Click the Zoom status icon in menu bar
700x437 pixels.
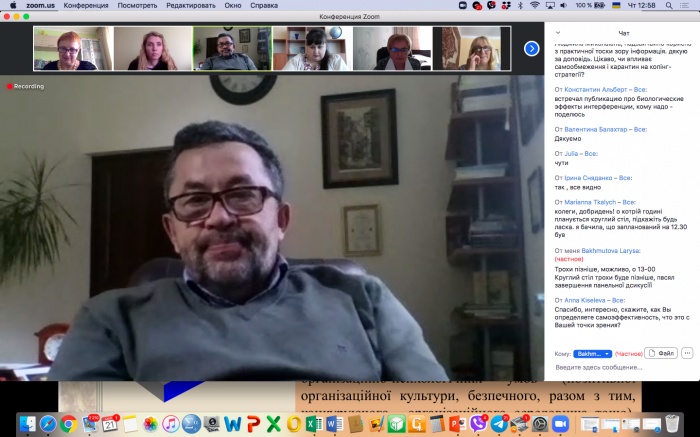click(x=462, y=5)
